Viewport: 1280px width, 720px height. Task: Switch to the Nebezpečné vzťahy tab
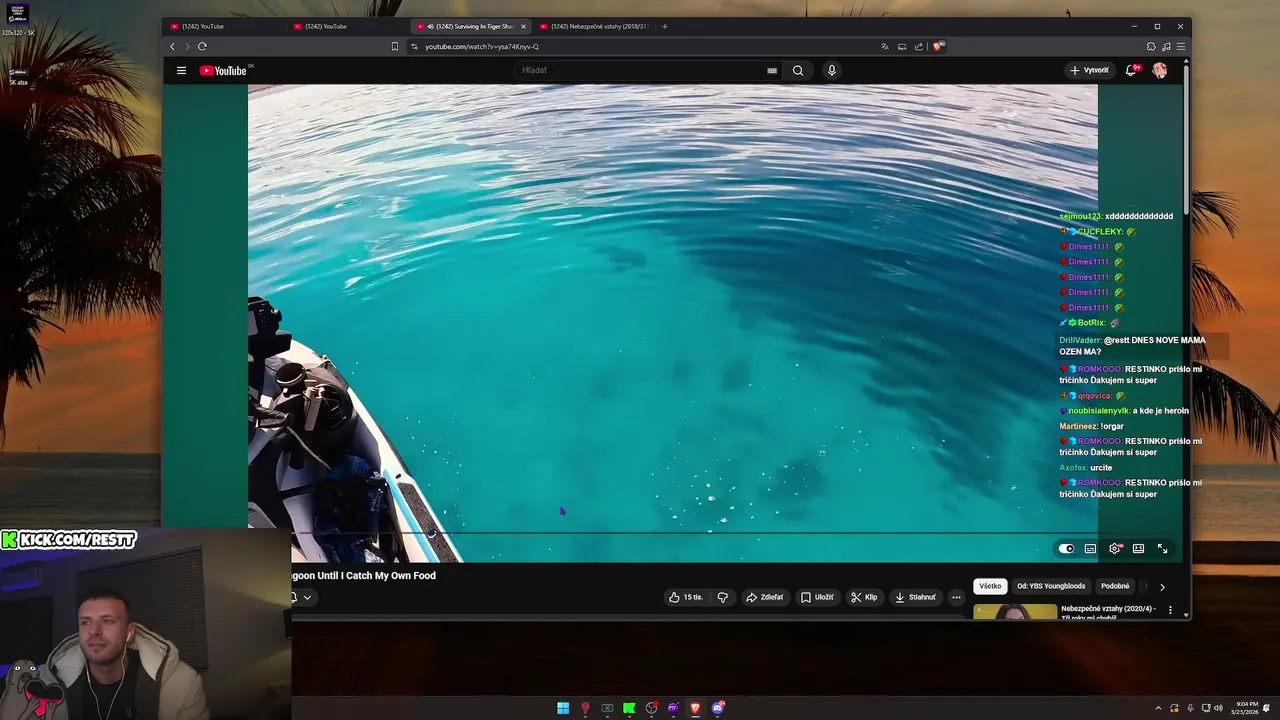[x=594, y=26]
